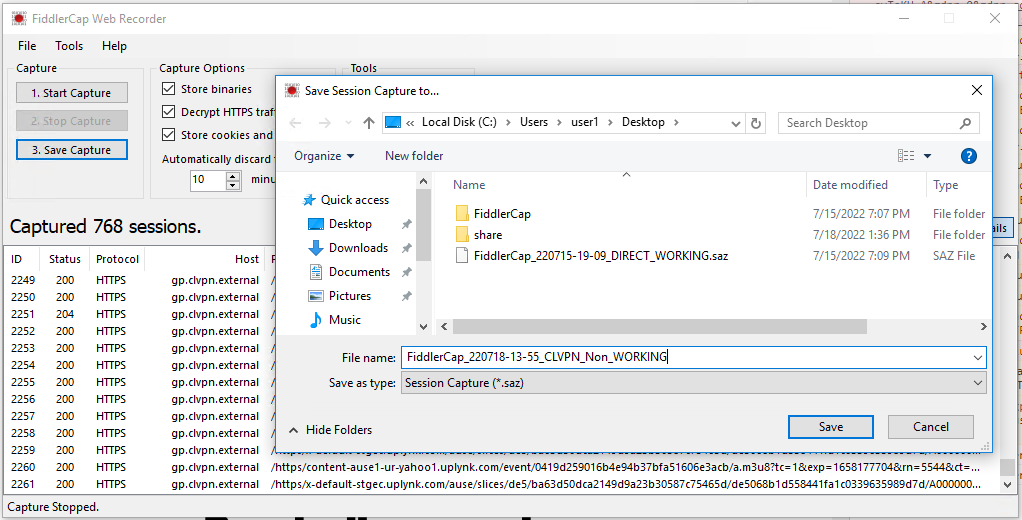Click user1 in the address path
The image size is (1022, 520).
pos(585,123)
